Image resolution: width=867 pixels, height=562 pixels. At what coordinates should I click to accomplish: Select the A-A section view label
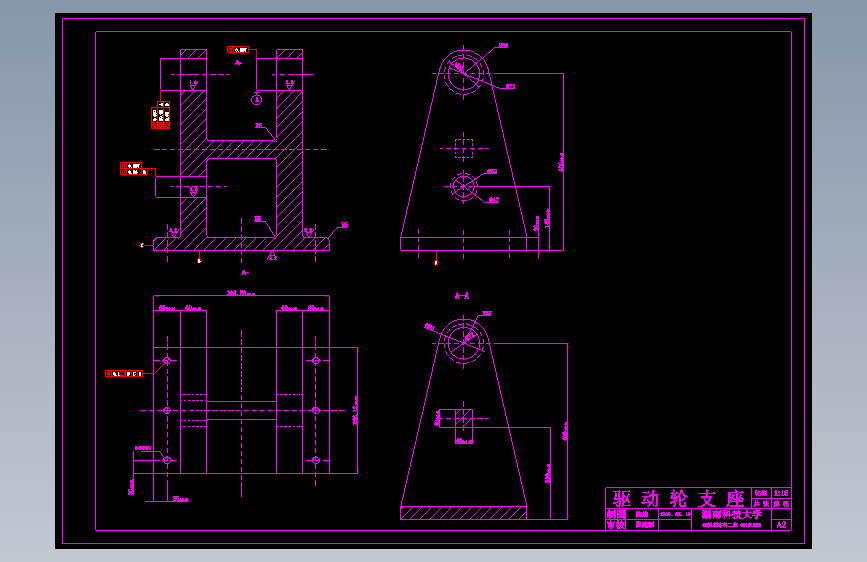pyautogui.click(x=462, y=296)
